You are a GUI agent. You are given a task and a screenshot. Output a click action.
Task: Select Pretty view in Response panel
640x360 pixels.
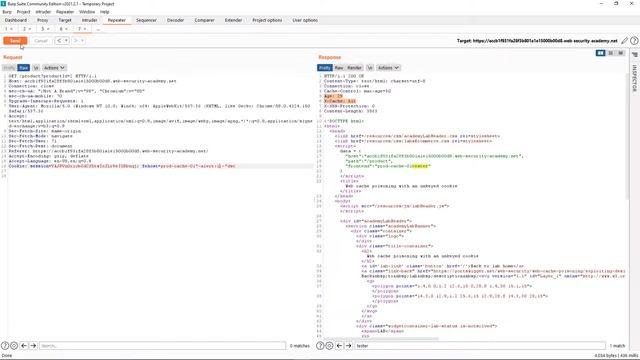325,68
